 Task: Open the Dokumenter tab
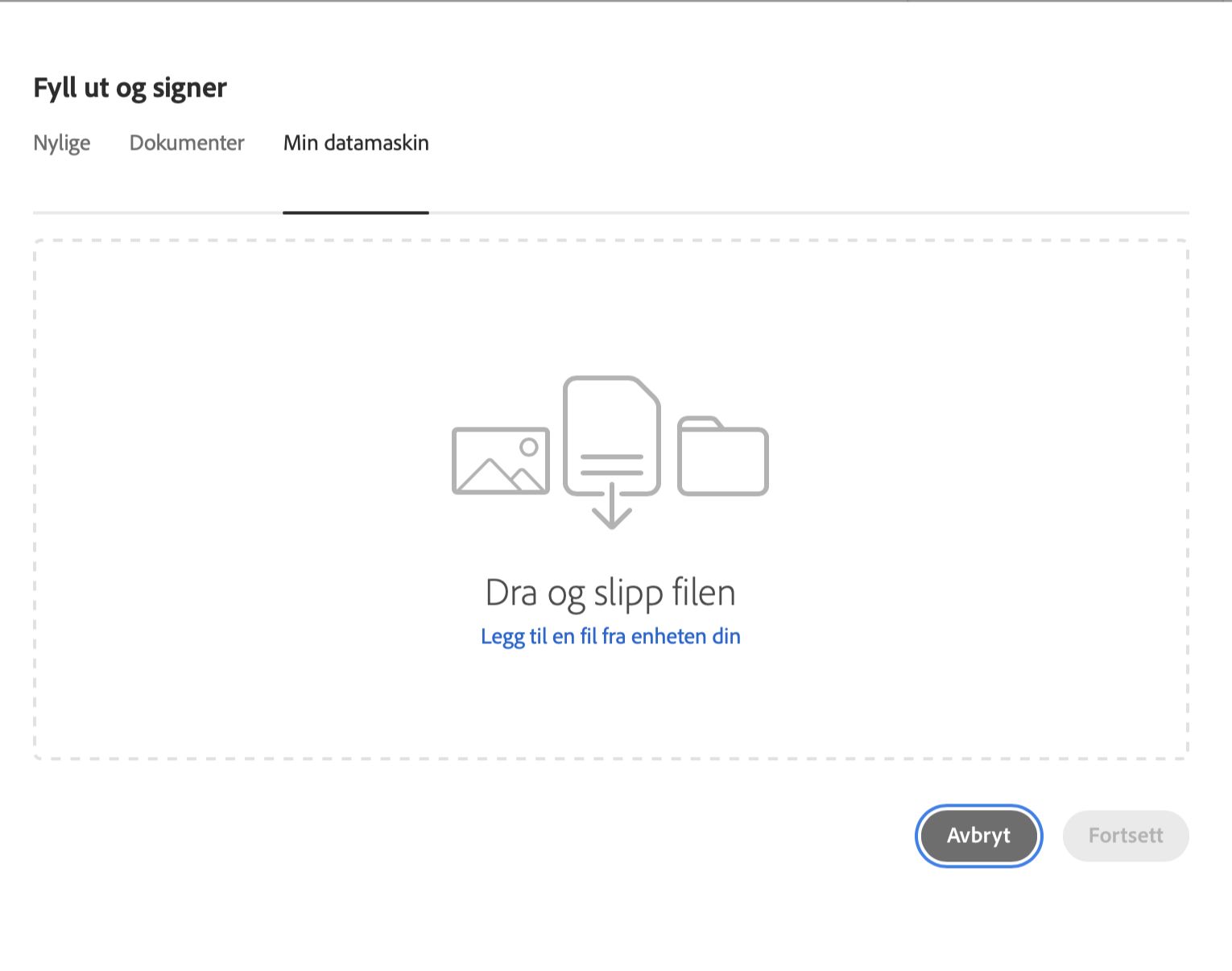tap(187, 143)
